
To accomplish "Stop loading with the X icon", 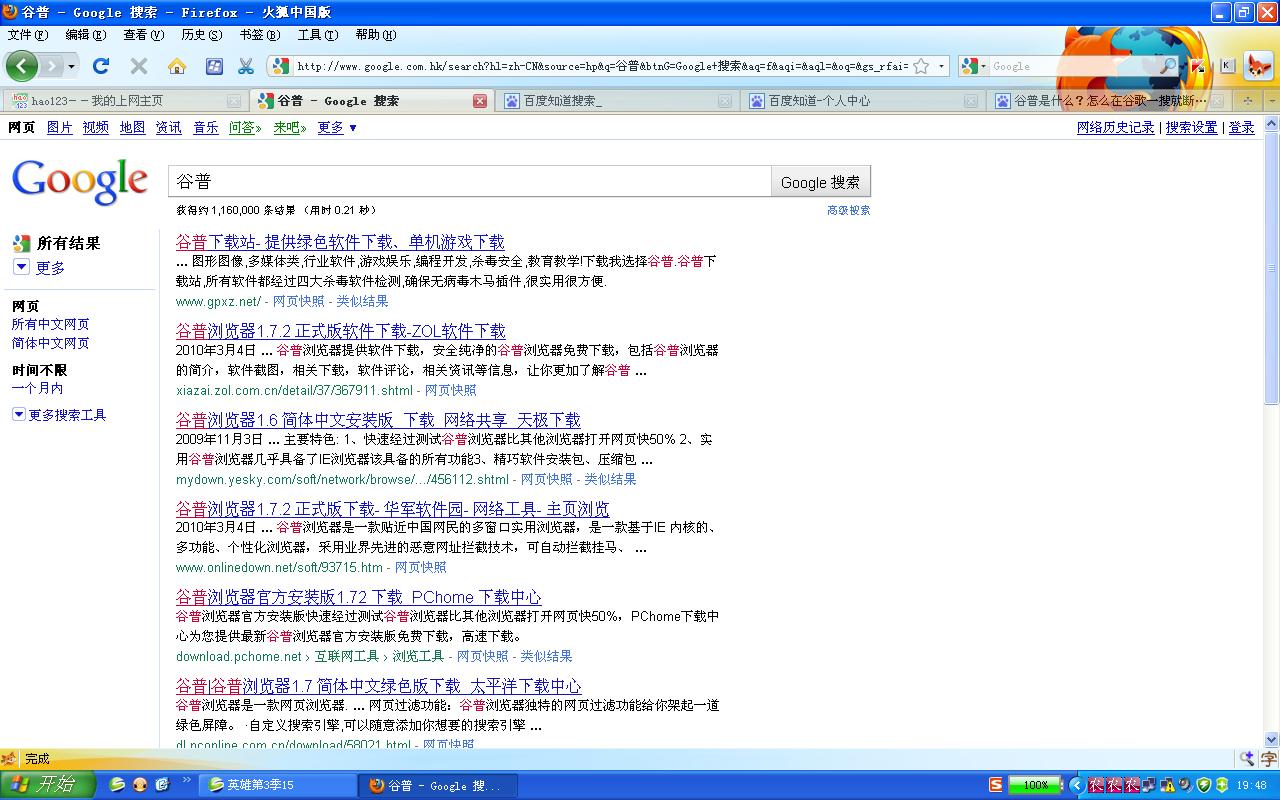I will click(x=139, y=66).
